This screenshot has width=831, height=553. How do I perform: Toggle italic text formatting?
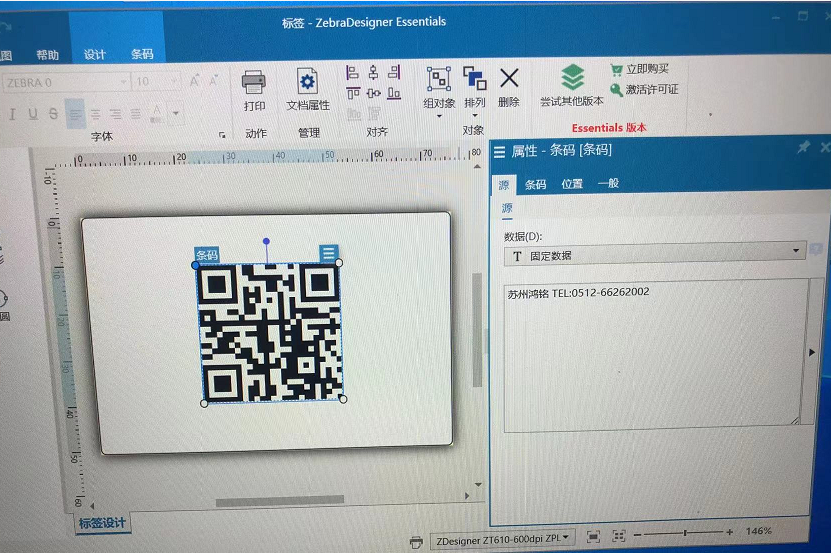[12, 113]
